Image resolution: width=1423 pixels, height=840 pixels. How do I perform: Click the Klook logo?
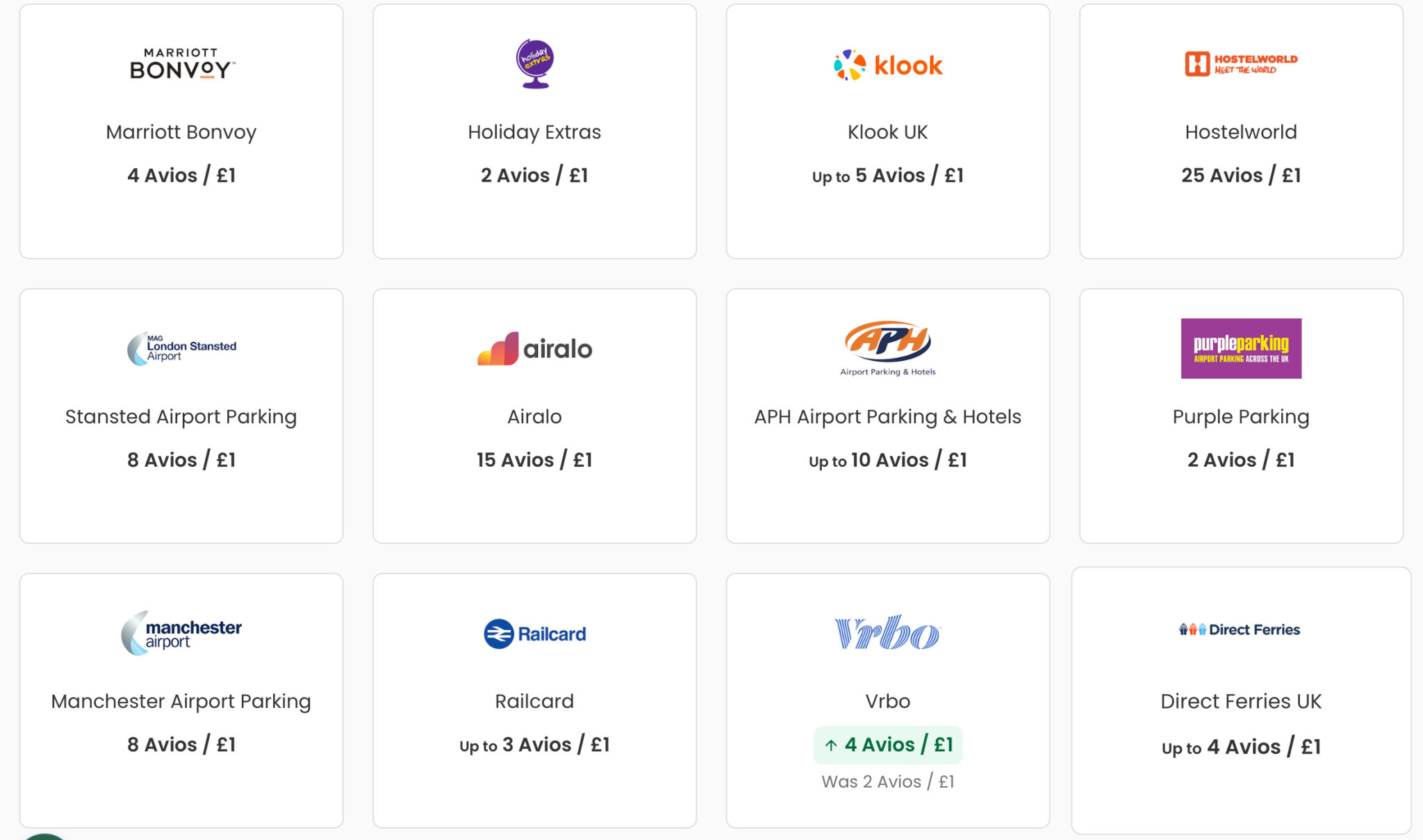(888, 65)
